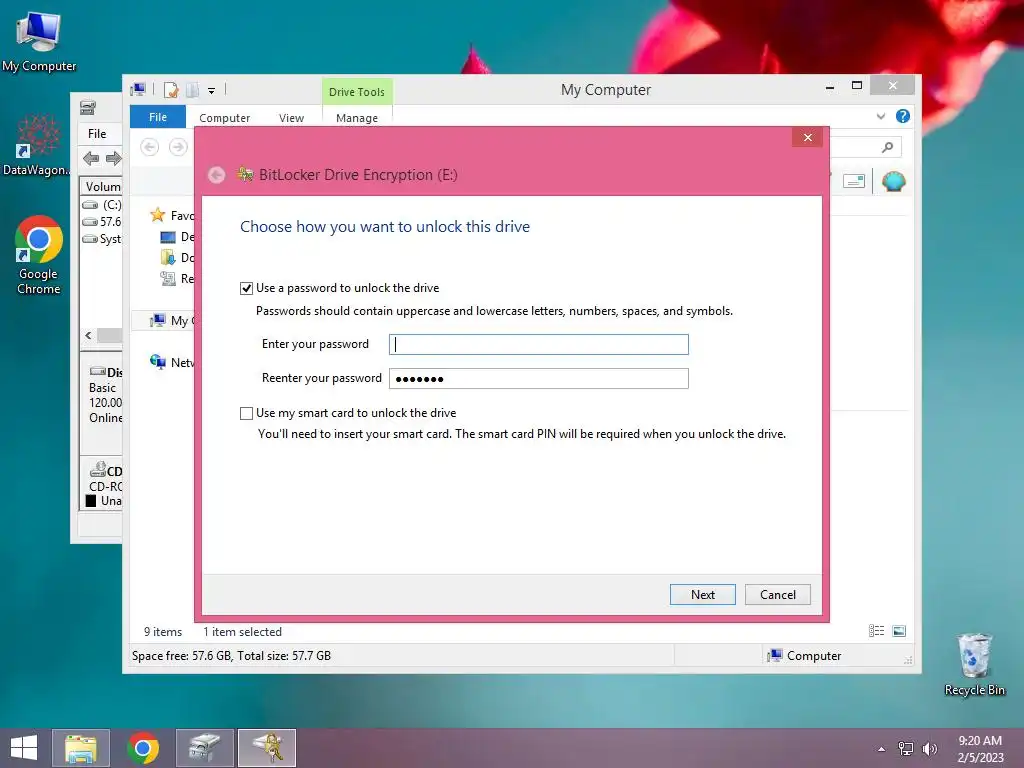Image resolution: width=1024 pixels, height=768 pixels.
Task: Minimize the My Computer window
Action: [x=829, y=86]
